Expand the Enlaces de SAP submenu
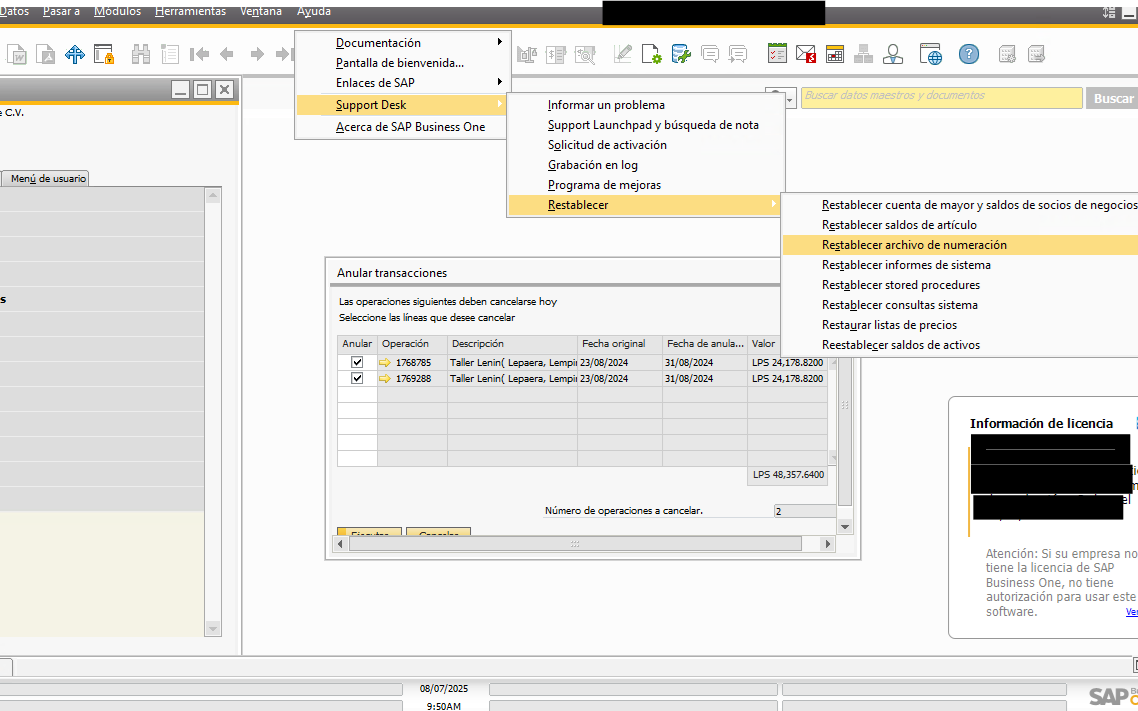 [x=403, y=83]
